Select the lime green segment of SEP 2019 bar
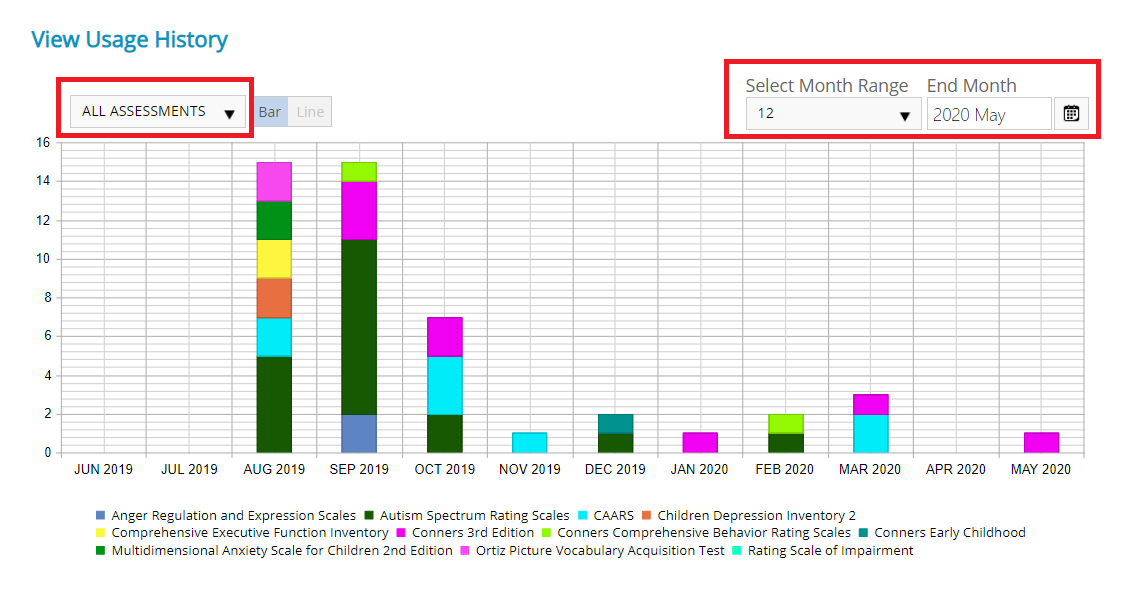This screenshot has width=1133, height=595. click(x=359, y=172)
